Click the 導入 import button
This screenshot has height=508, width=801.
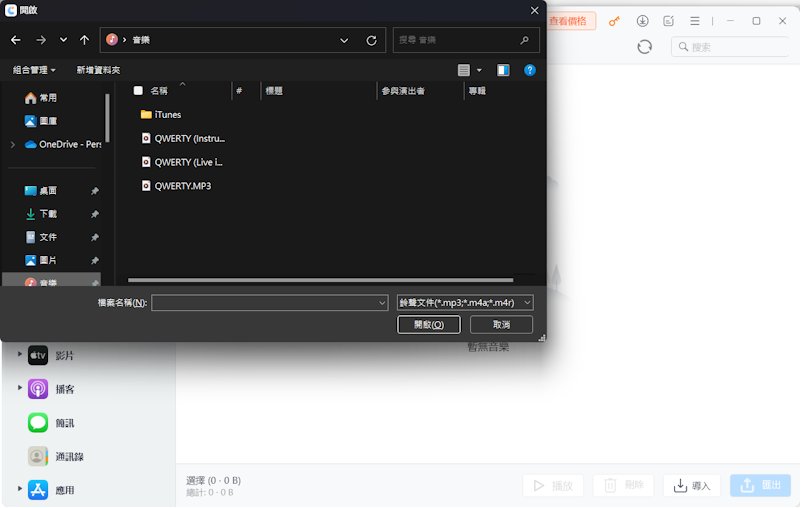692,486
